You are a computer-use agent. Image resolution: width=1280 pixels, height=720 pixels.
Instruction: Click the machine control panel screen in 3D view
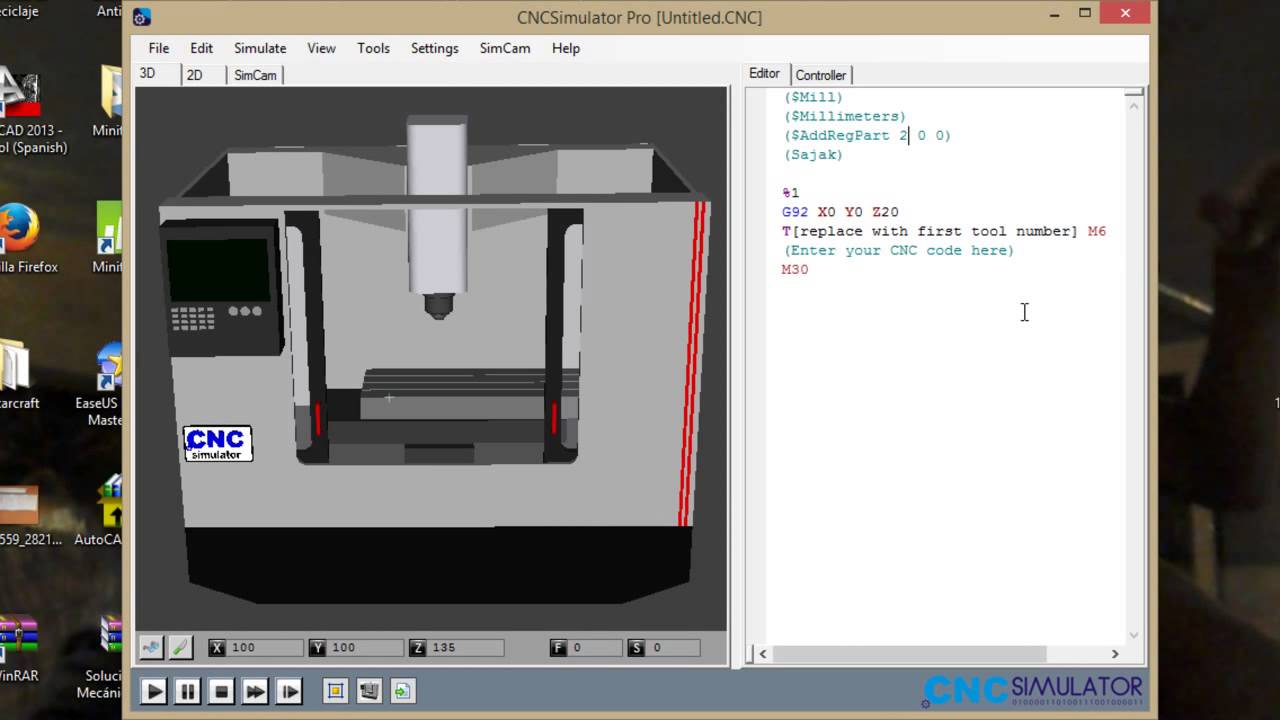[x=220, y=268]
